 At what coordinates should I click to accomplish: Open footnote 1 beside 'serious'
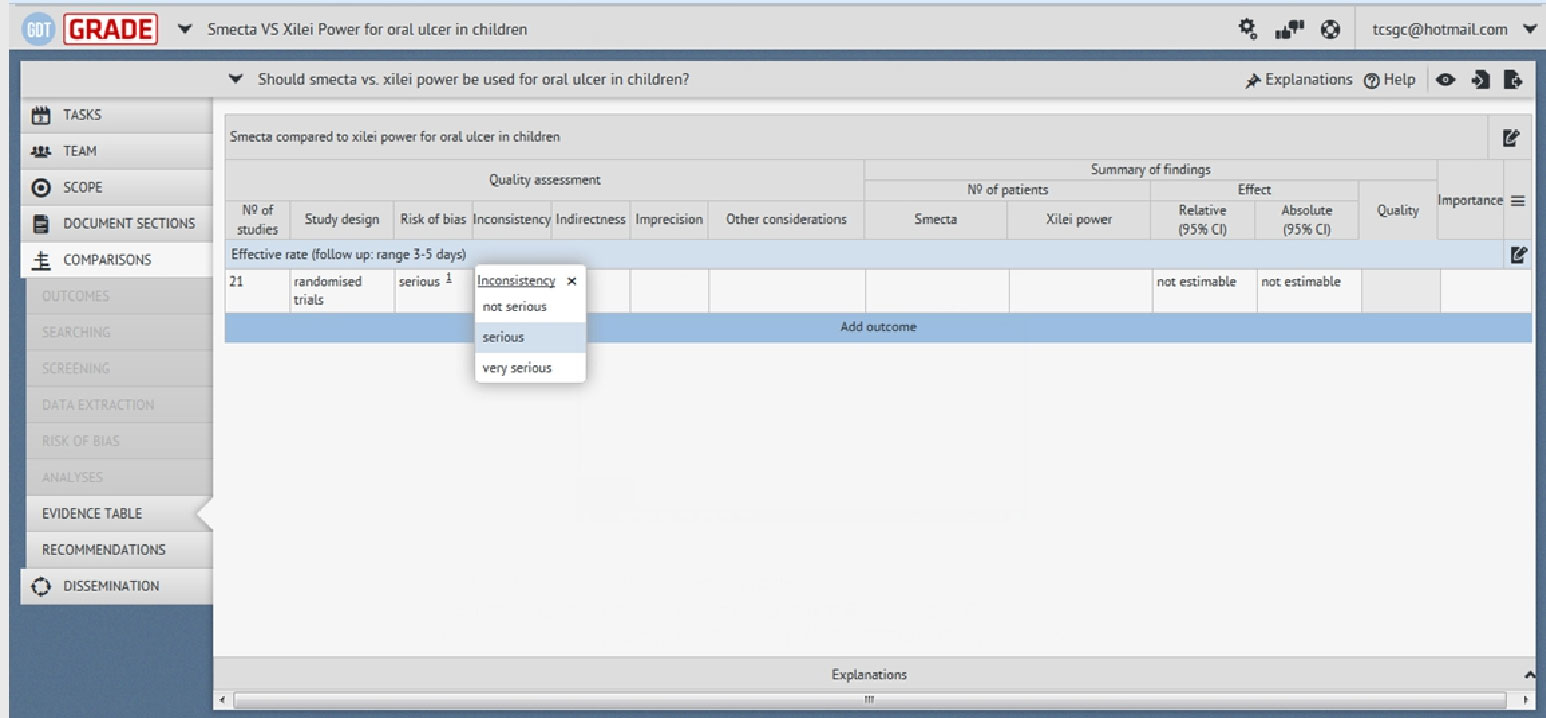[x=449, y=279]
